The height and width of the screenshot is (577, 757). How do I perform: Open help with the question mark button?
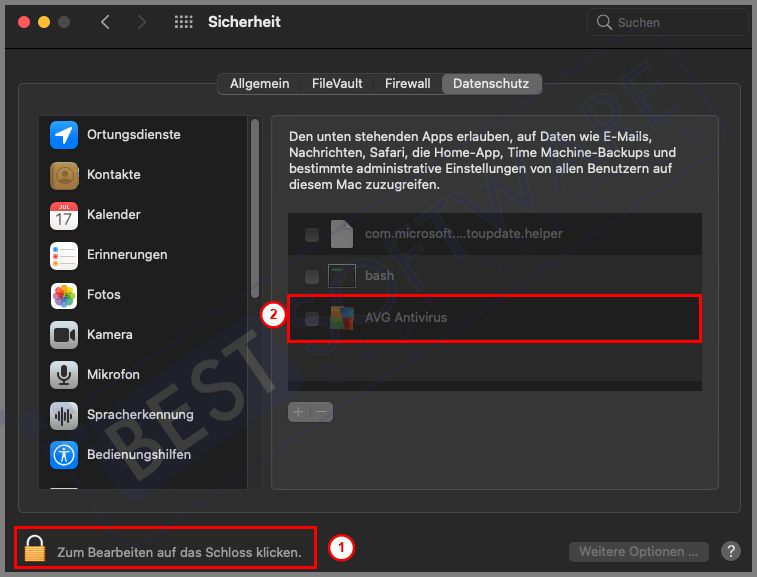pos(731,551)
